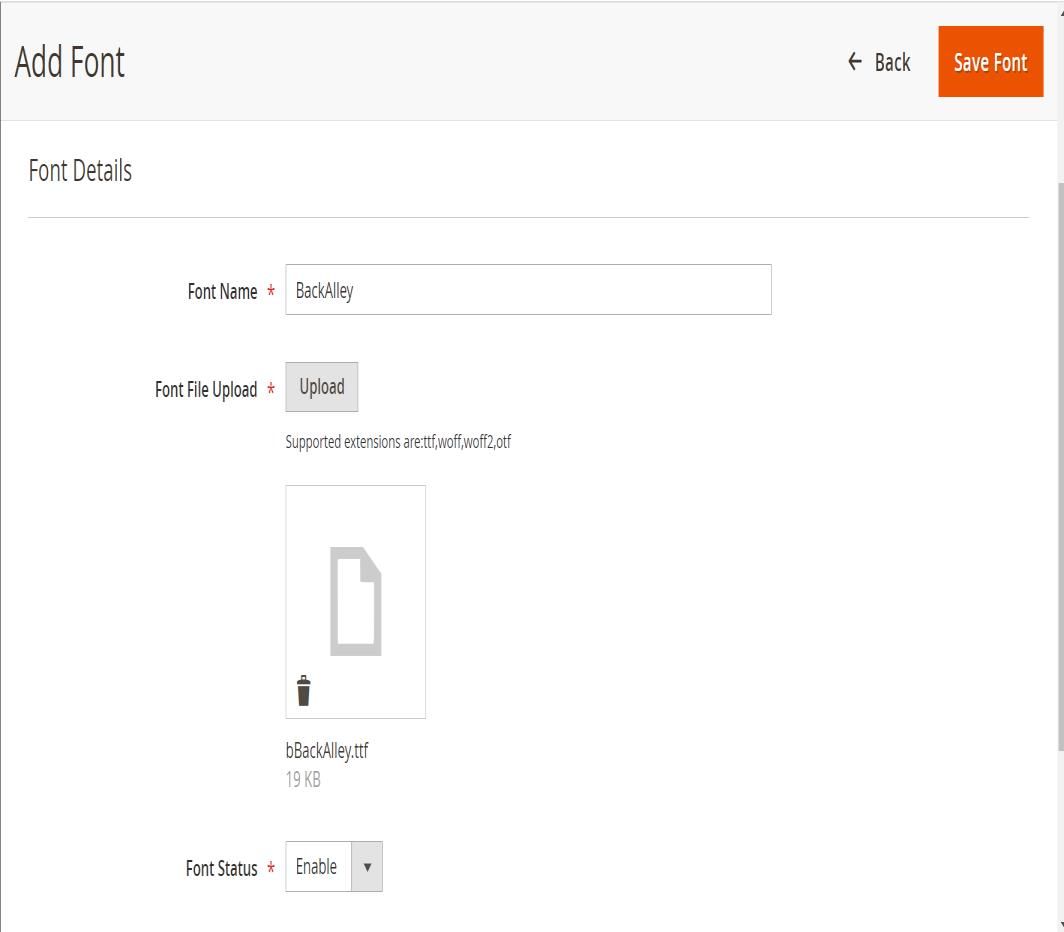Screen dimensions: 1064x932
Task: Click the bBackAlley.ttf file name
Action: pyautogui.click(x=326, y=751)
